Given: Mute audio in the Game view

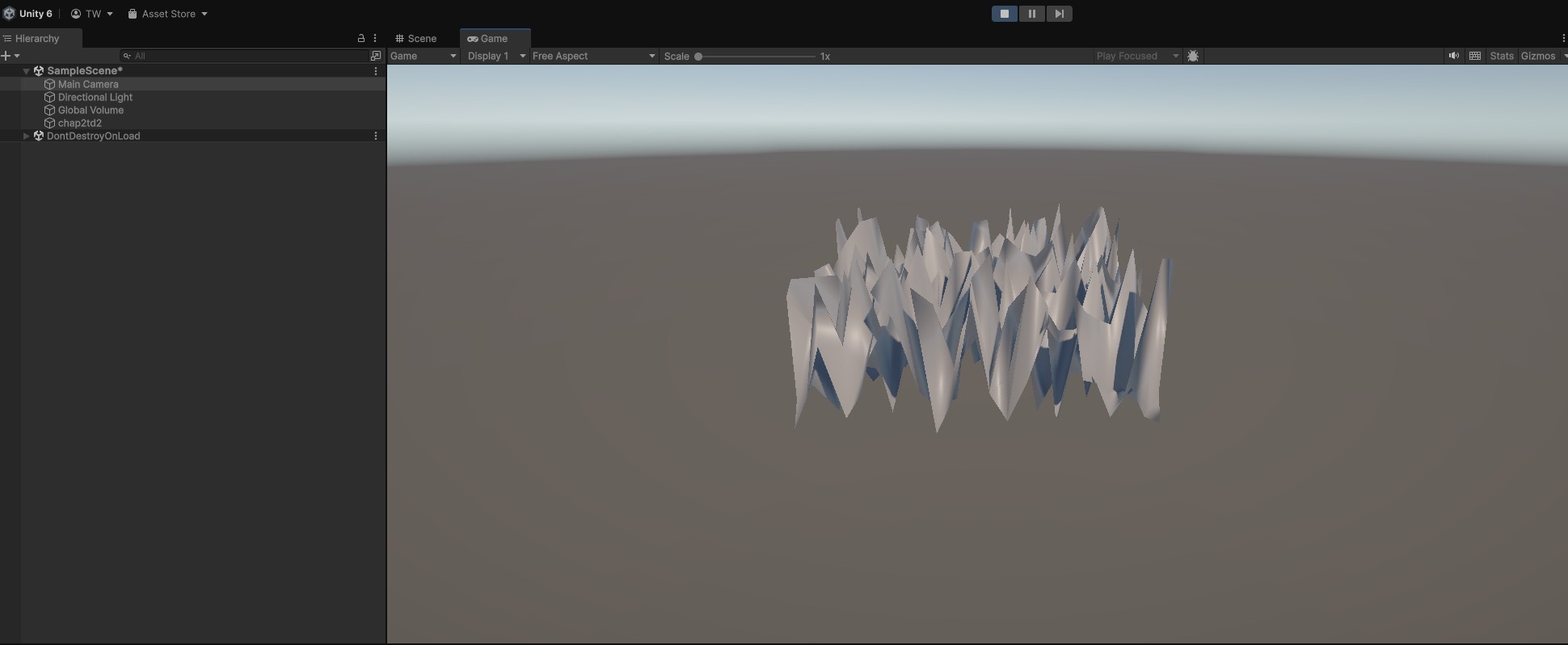Looking at the screenshot, I should coord(1453,56).
